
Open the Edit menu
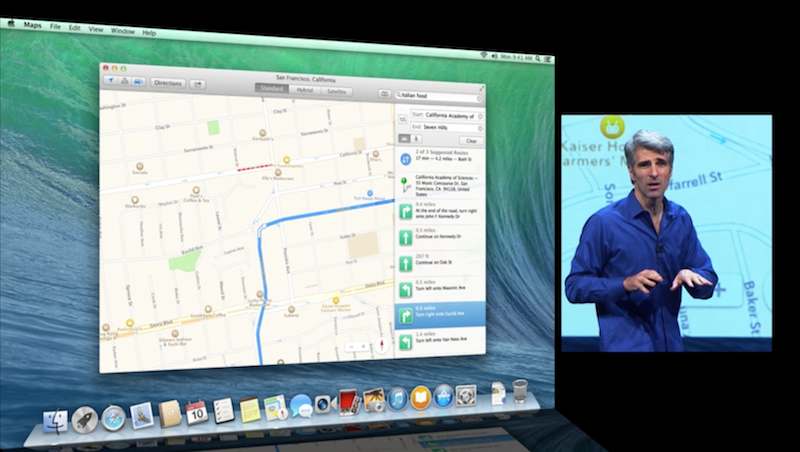(74, 28)
